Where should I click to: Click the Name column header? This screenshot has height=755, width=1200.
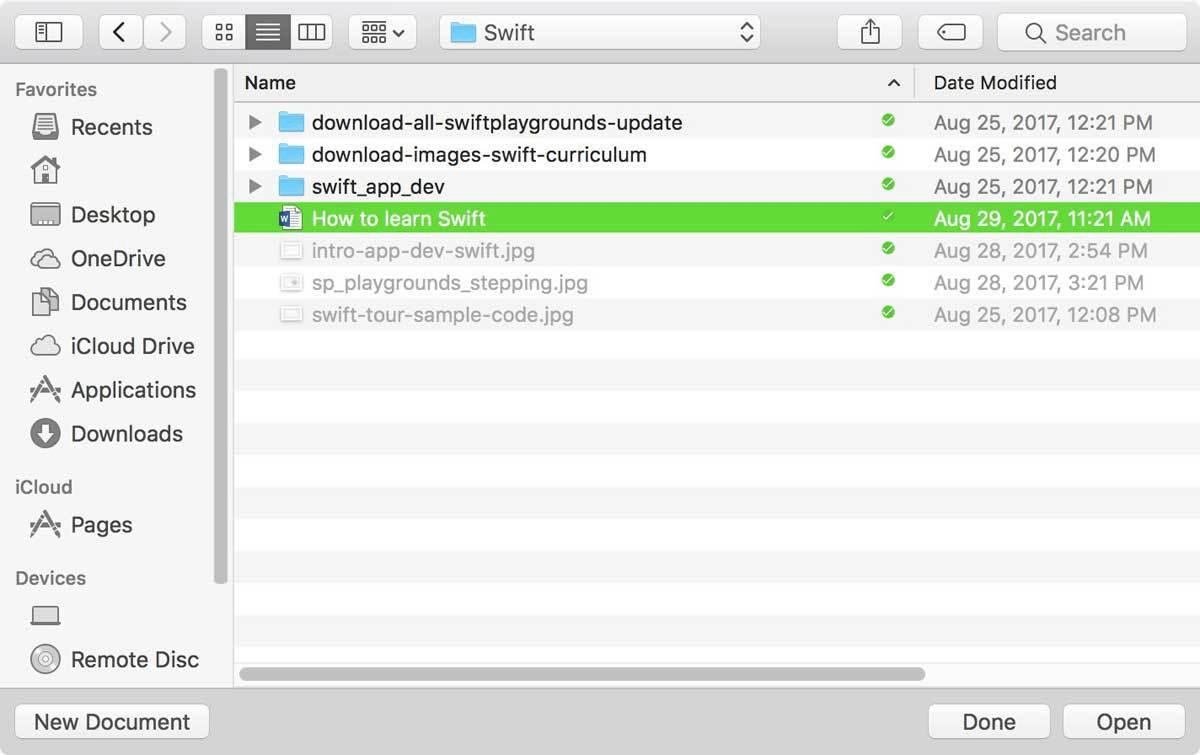269,82
